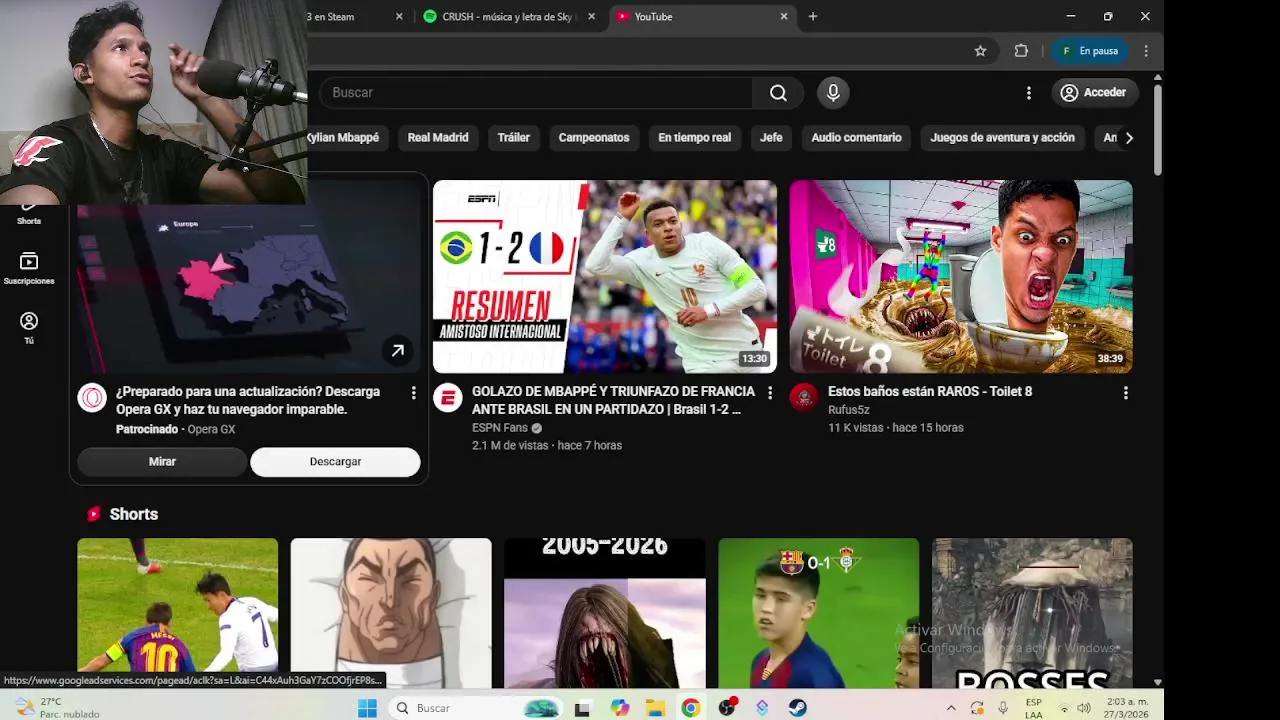Screen dimensions: 1280x720
Task: Open Rufus5z channel avatar
Action: pyautogui.click(x=804, y=398)
